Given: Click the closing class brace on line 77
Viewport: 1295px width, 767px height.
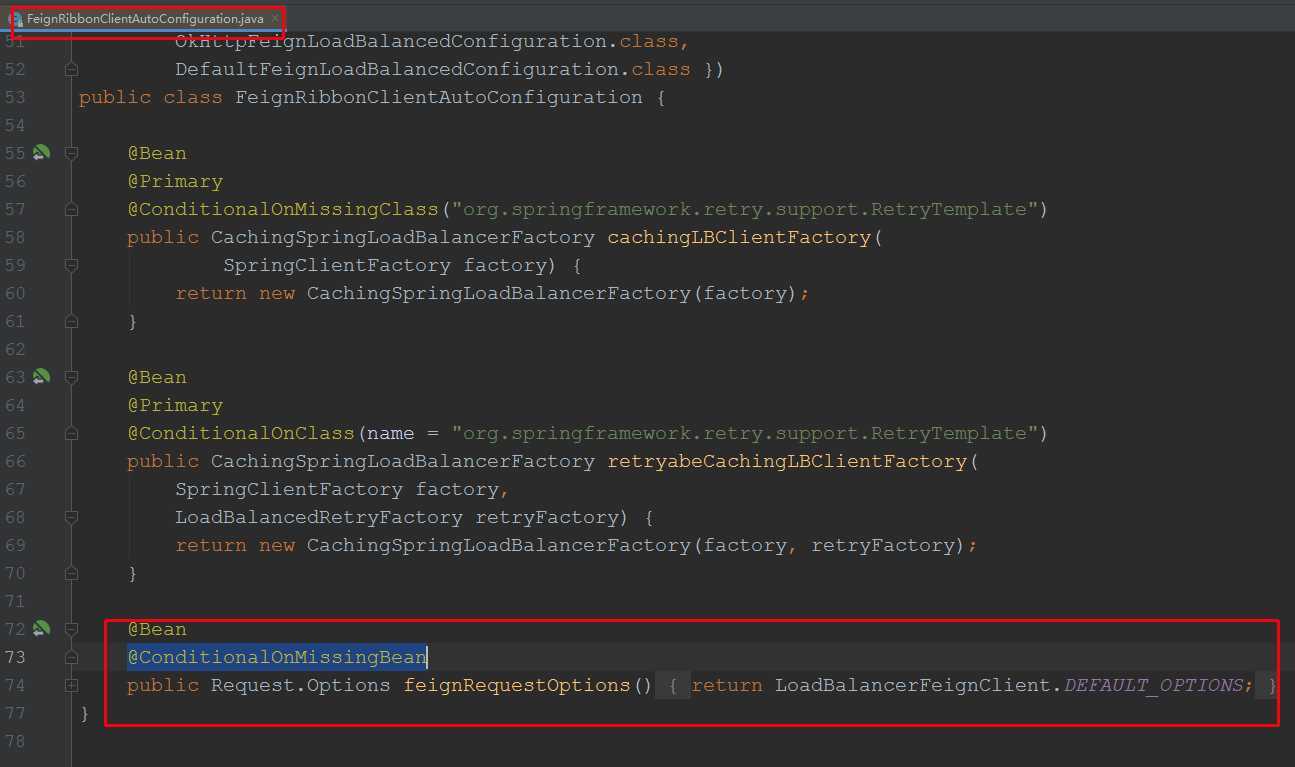Looking at the screenshot, I should point(85,713).
